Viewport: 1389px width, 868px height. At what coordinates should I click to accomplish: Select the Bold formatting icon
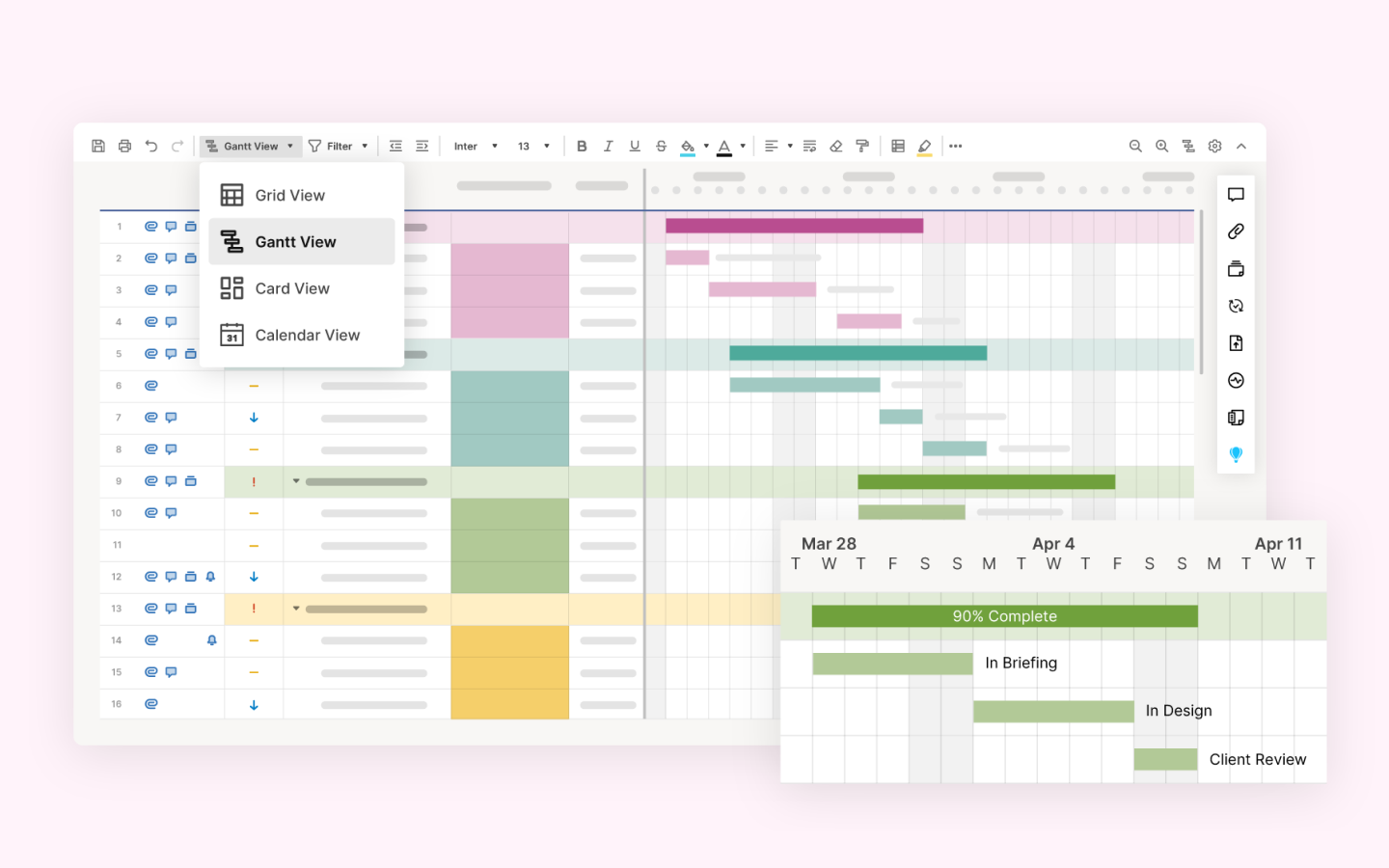point(582,146)
